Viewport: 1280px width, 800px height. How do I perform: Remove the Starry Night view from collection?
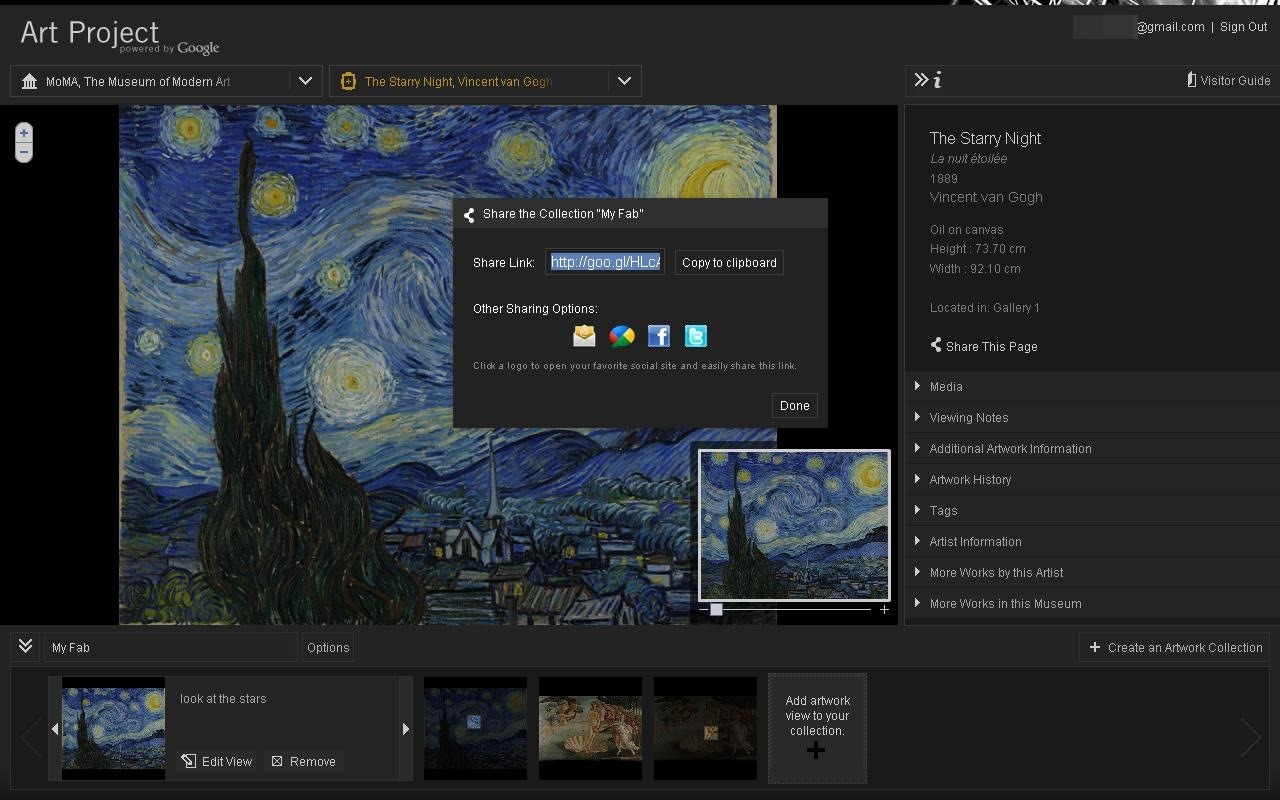click(x=304, y=761)
